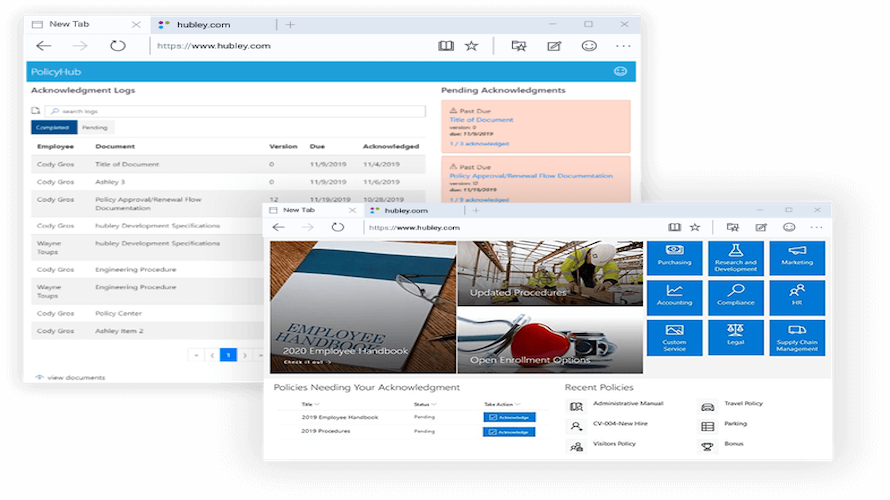This screenshot has height=500, width=890.
Task: Click CV-004-New Hire policy
Action: (620, 423)
